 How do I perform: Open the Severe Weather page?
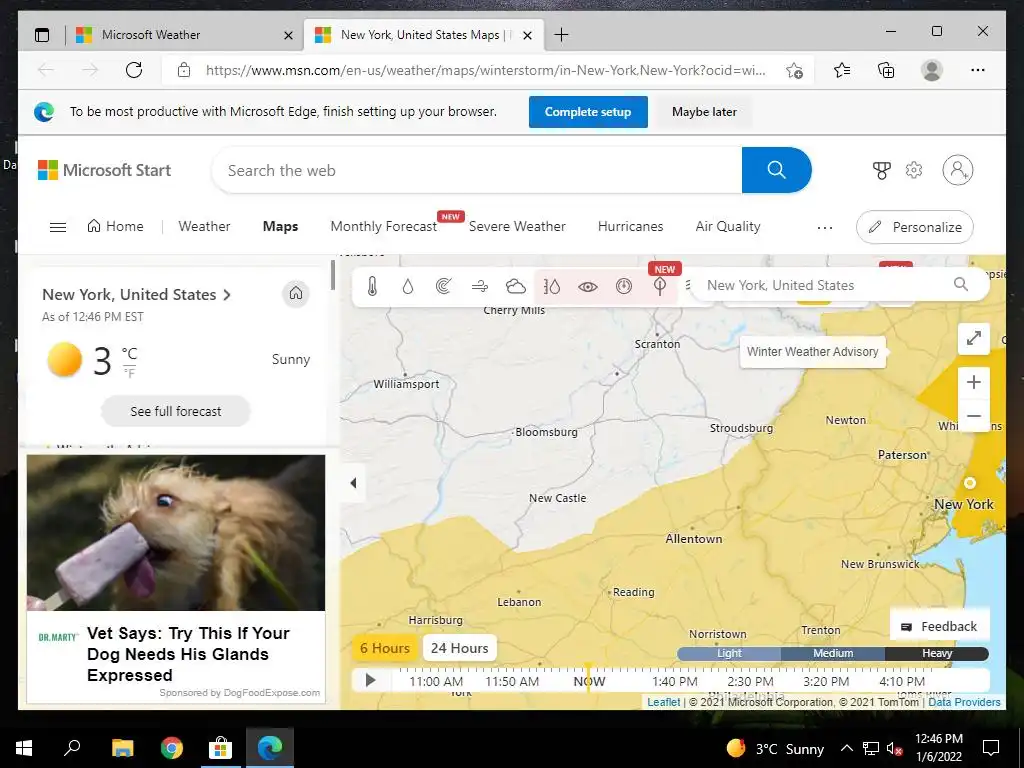pos(517,226)
